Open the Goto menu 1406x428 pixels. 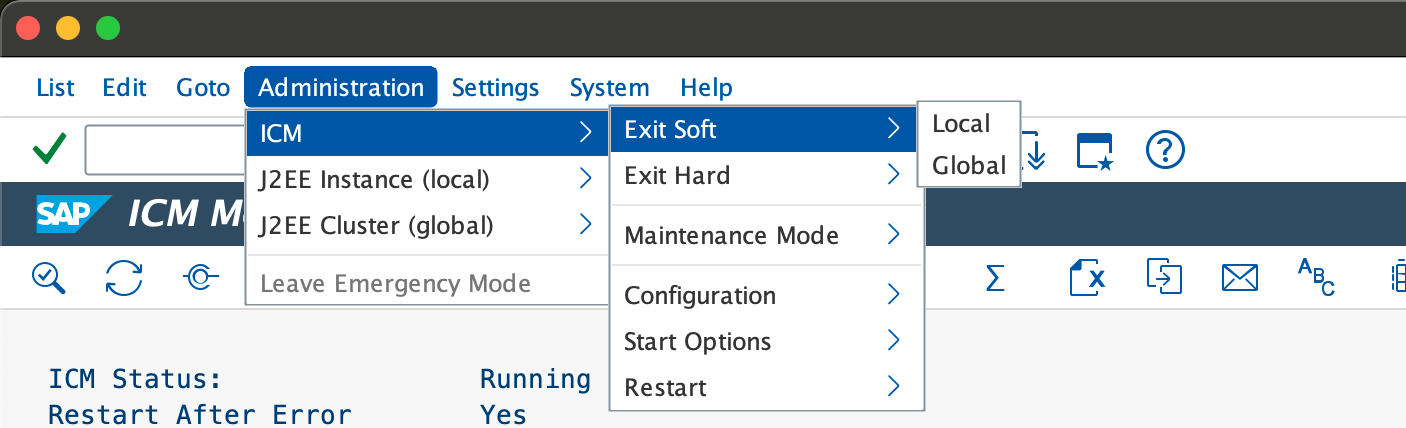pos(203,87)
